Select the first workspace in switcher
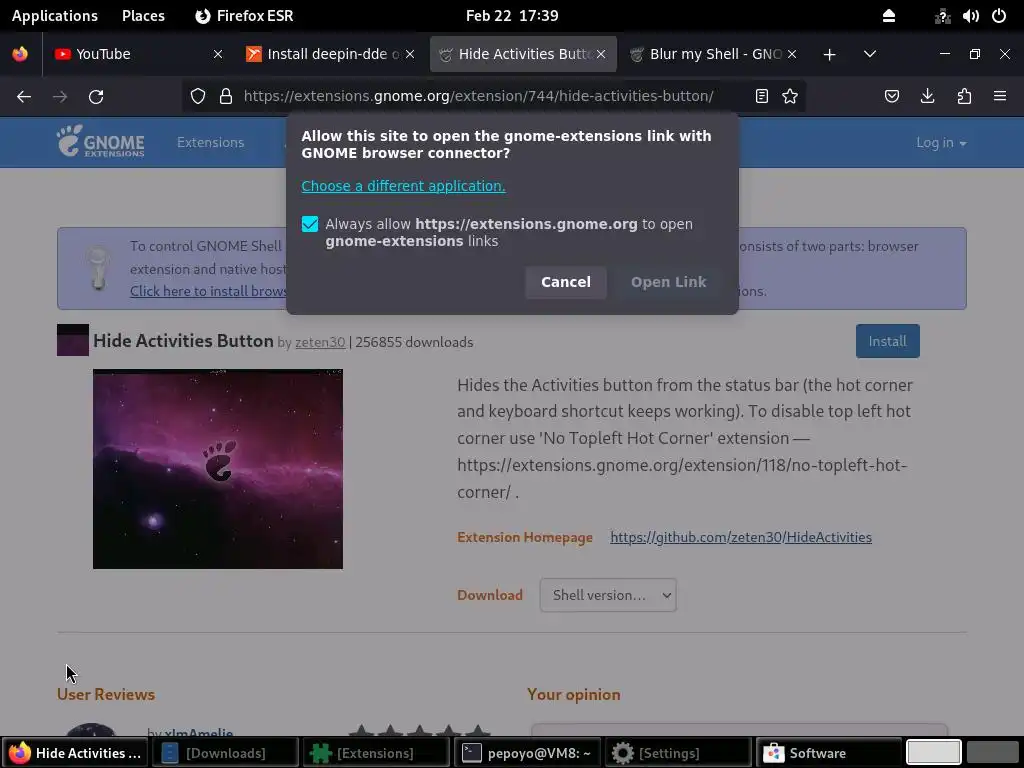1024x768 pixels. [x=934, y=752]
